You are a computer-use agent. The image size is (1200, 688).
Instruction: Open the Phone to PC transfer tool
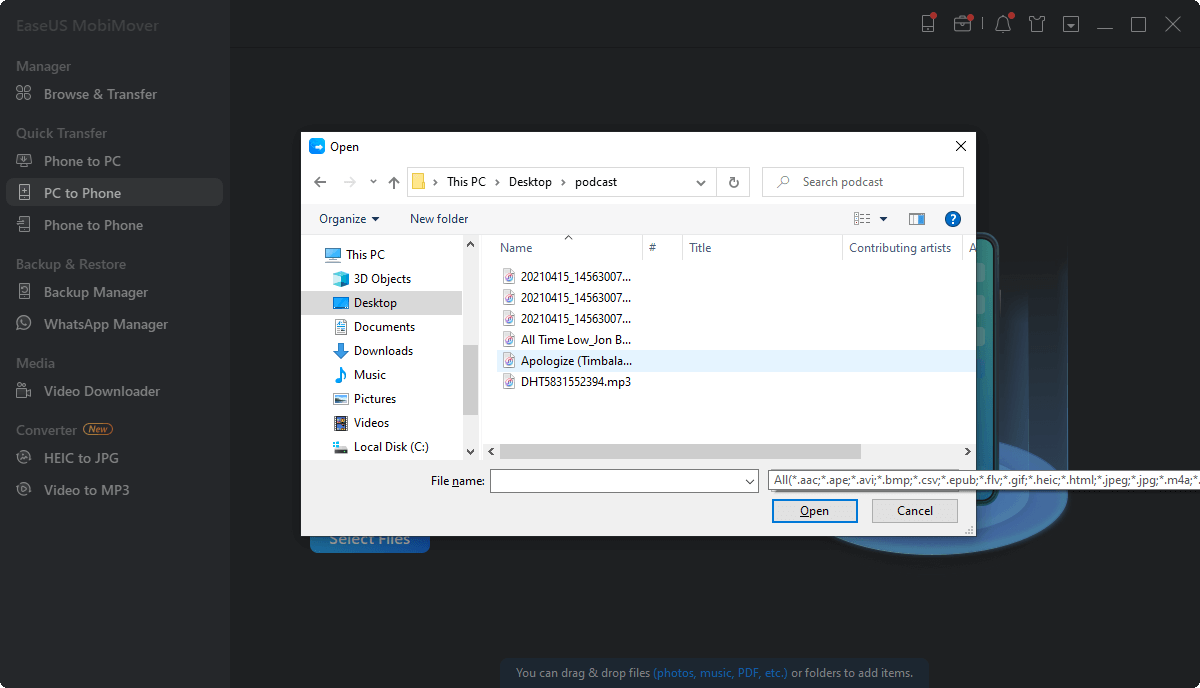(x=82, y=160)
